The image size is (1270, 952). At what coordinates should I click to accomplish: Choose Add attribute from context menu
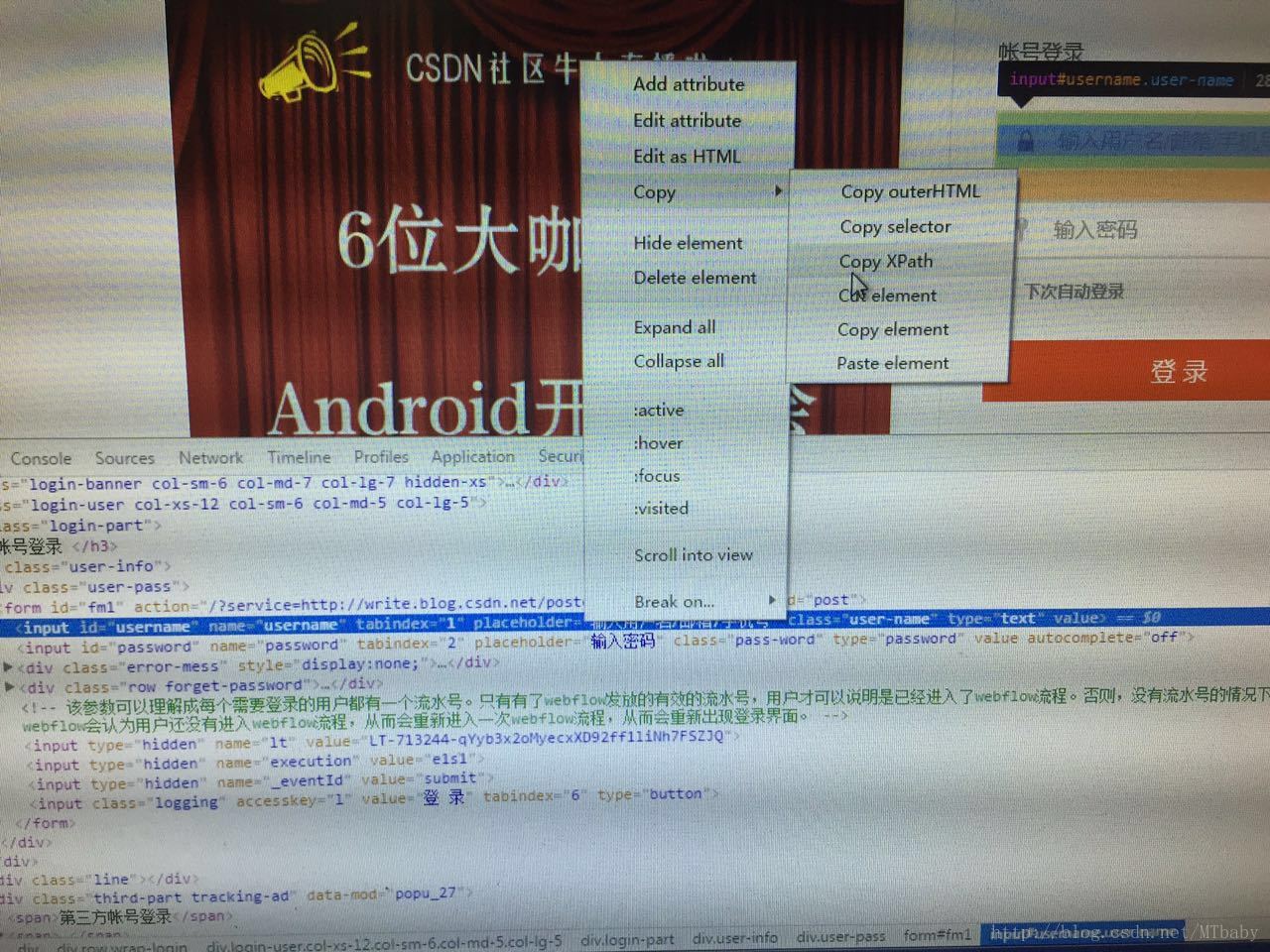[x=689, y=84]
